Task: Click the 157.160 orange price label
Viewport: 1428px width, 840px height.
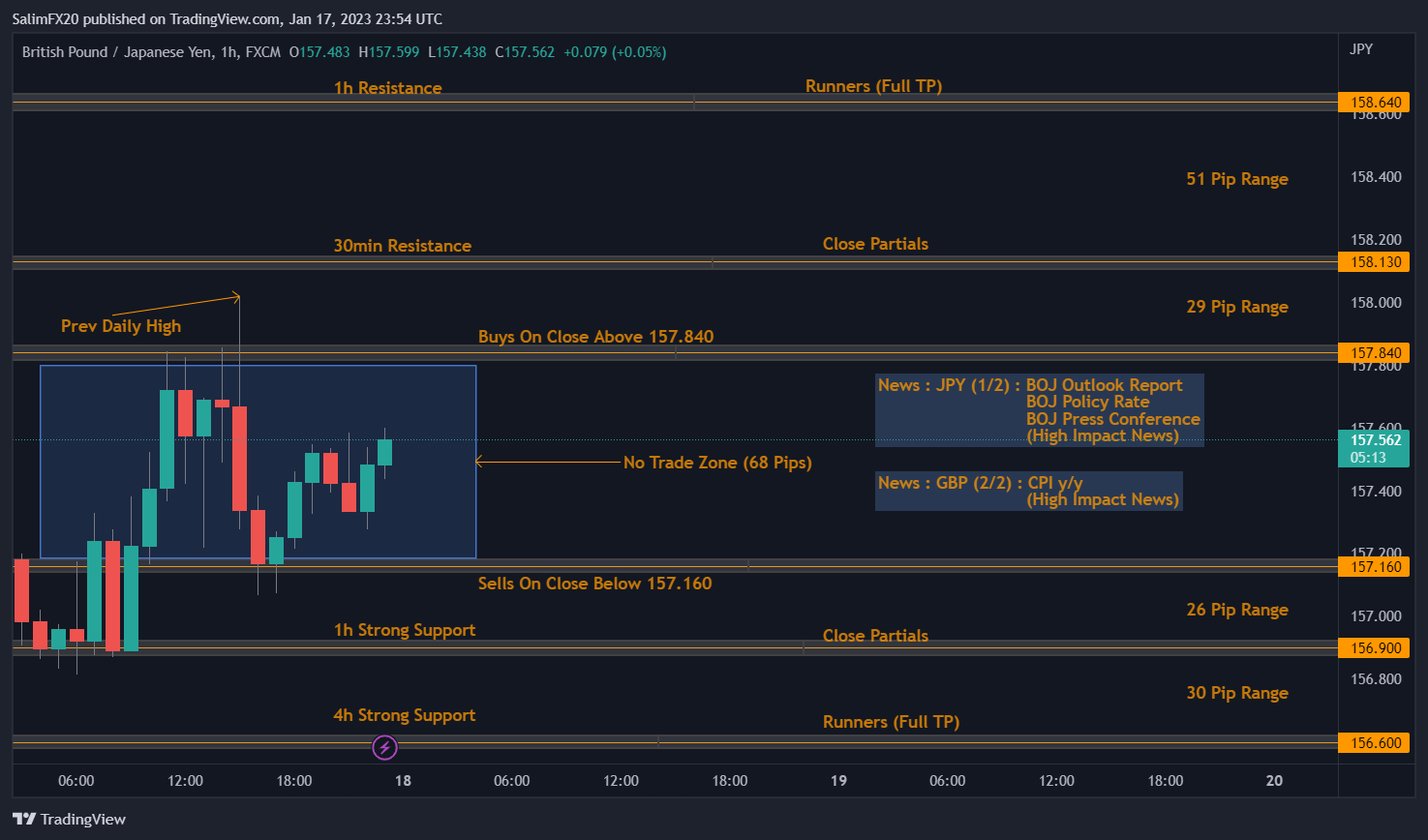Action: pos(1376,567)
